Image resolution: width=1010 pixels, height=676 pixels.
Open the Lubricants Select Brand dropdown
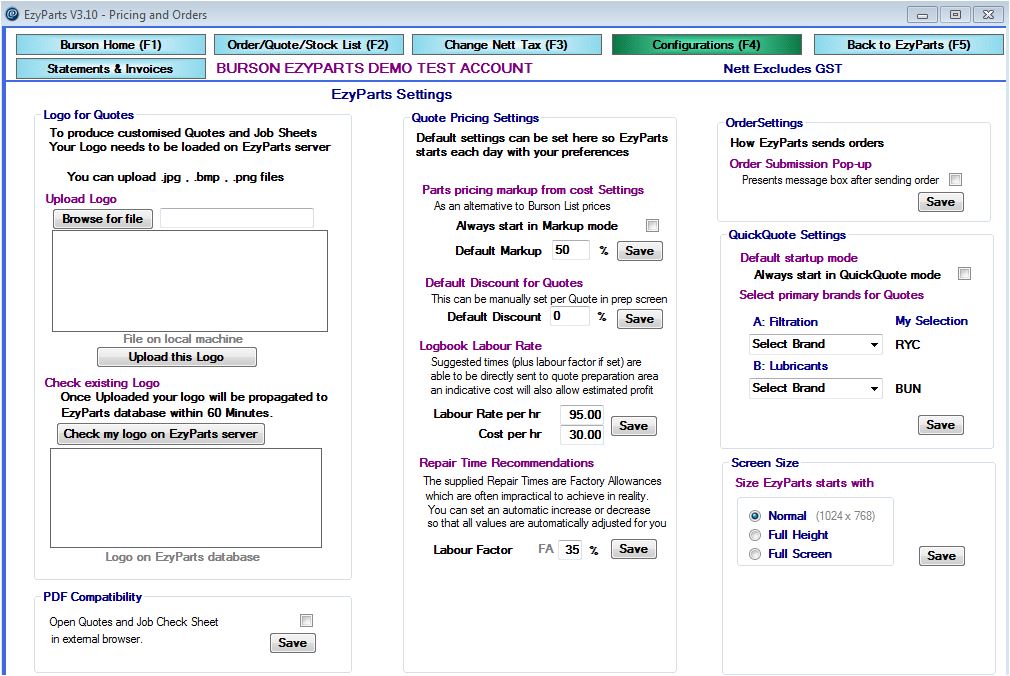815,388
